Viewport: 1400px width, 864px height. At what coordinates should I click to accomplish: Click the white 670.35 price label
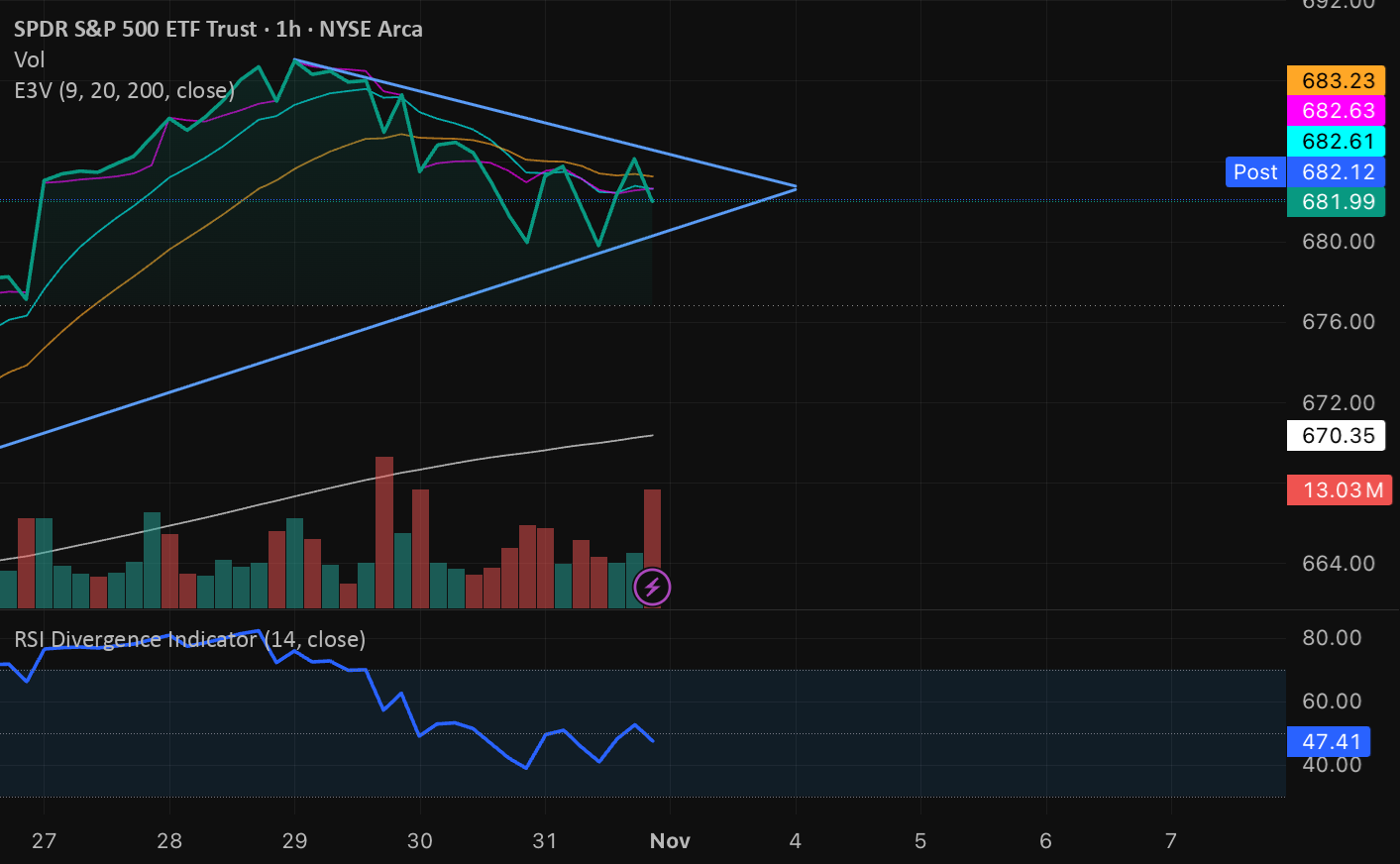tap(1336, 435)
